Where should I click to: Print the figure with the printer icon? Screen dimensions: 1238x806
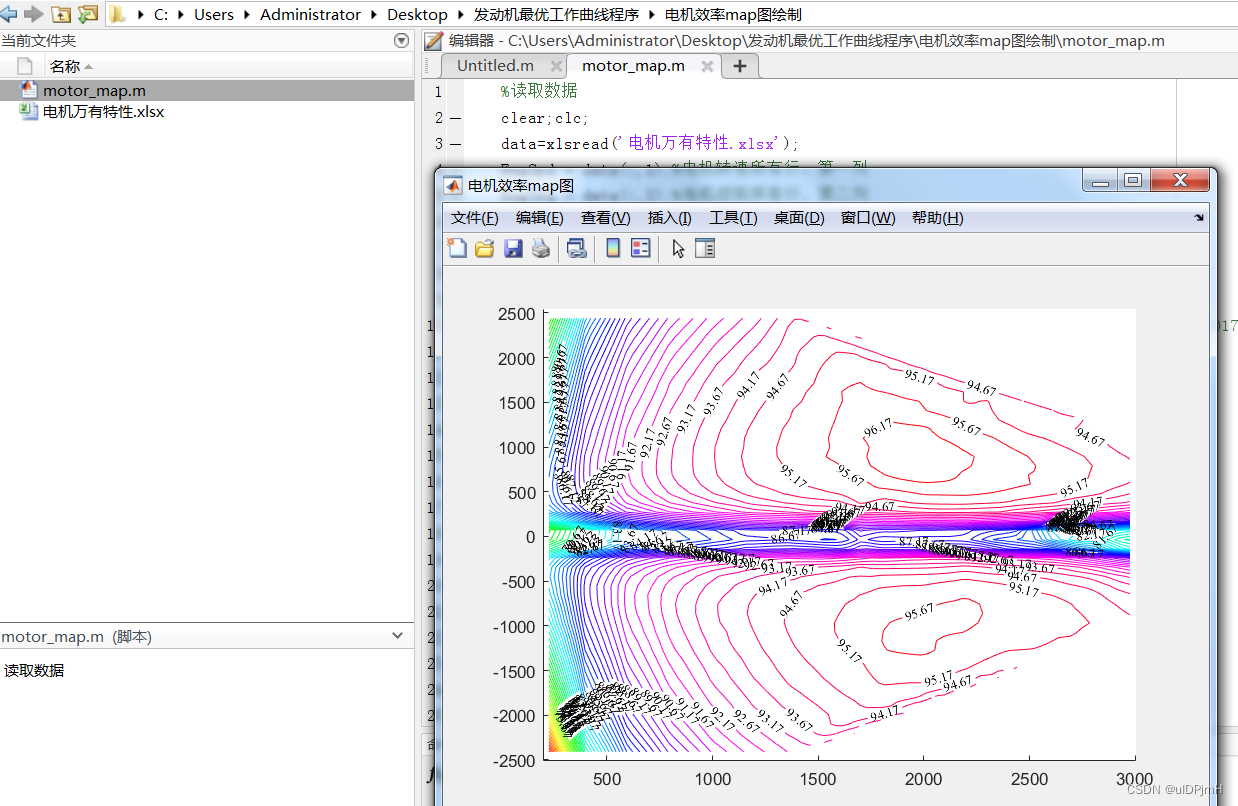tap(541, 248)
